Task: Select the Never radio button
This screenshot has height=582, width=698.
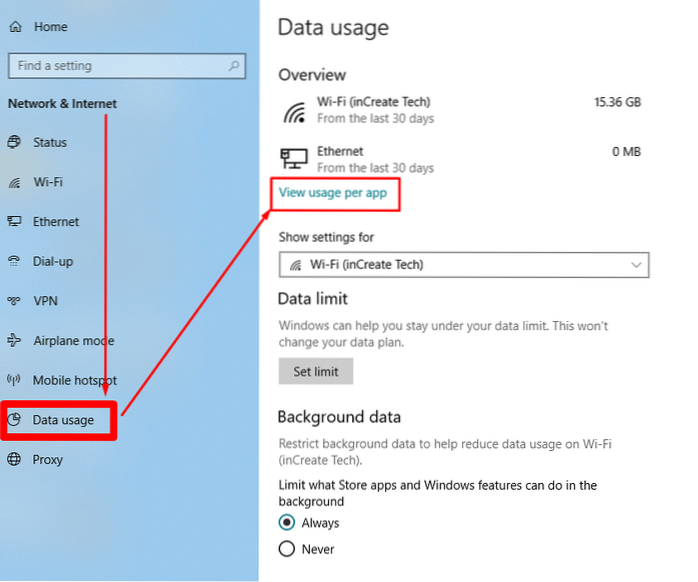Action: click(287, 549)
